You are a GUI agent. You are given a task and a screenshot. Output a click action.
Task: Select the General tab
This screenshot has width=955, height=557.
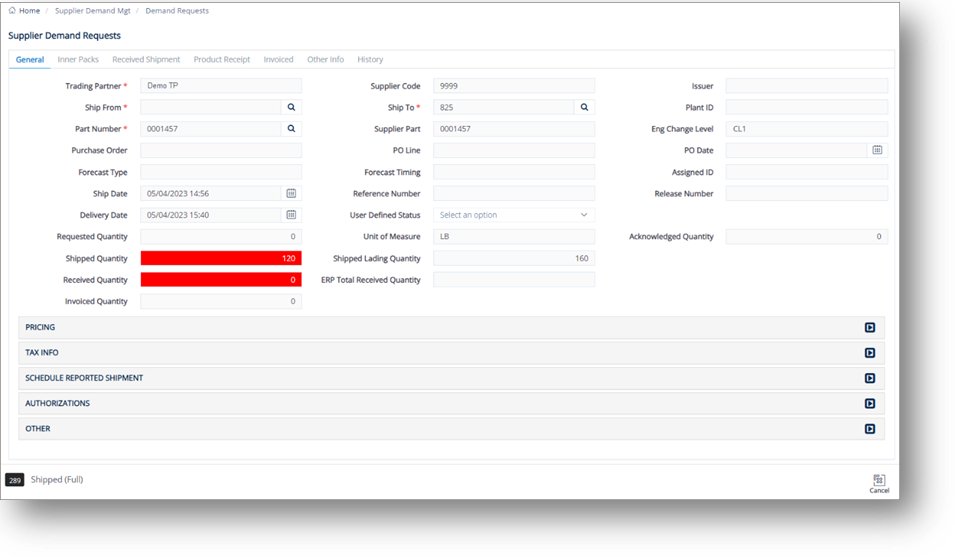(x=30, y=60)
